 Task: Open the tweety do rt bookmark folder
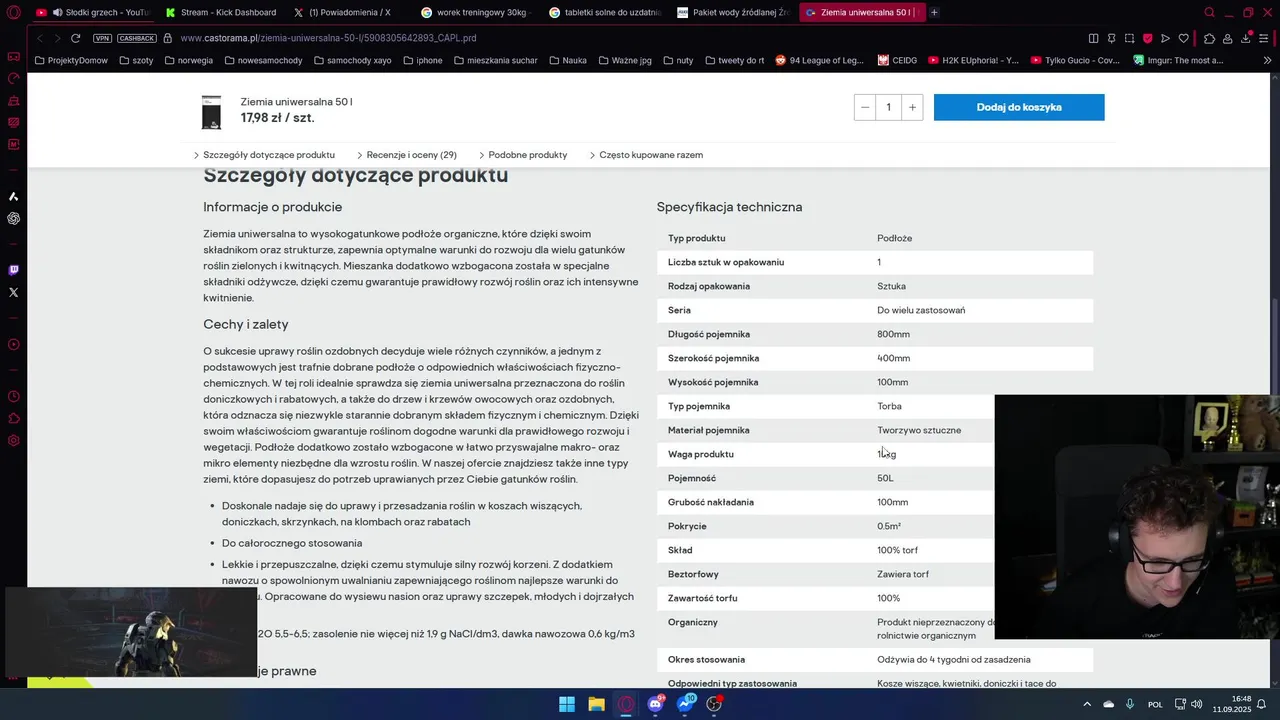click(x=735, y=60)
